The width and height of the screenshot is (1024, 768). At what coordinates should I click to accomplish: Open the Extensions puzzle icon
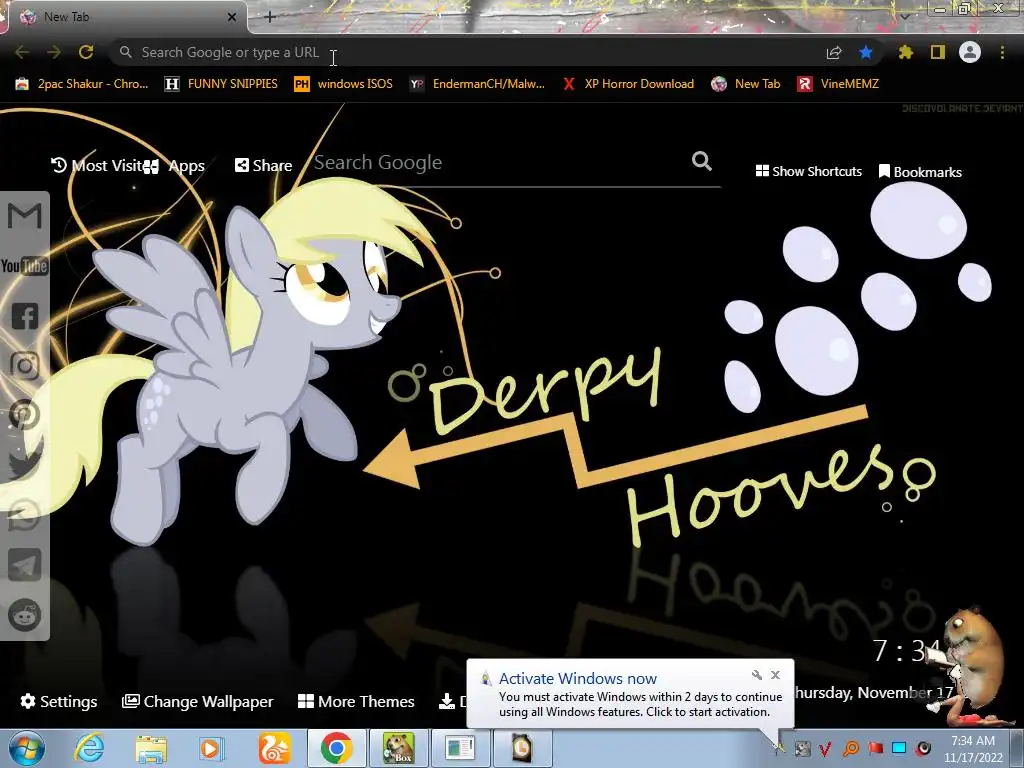[905, 52]
